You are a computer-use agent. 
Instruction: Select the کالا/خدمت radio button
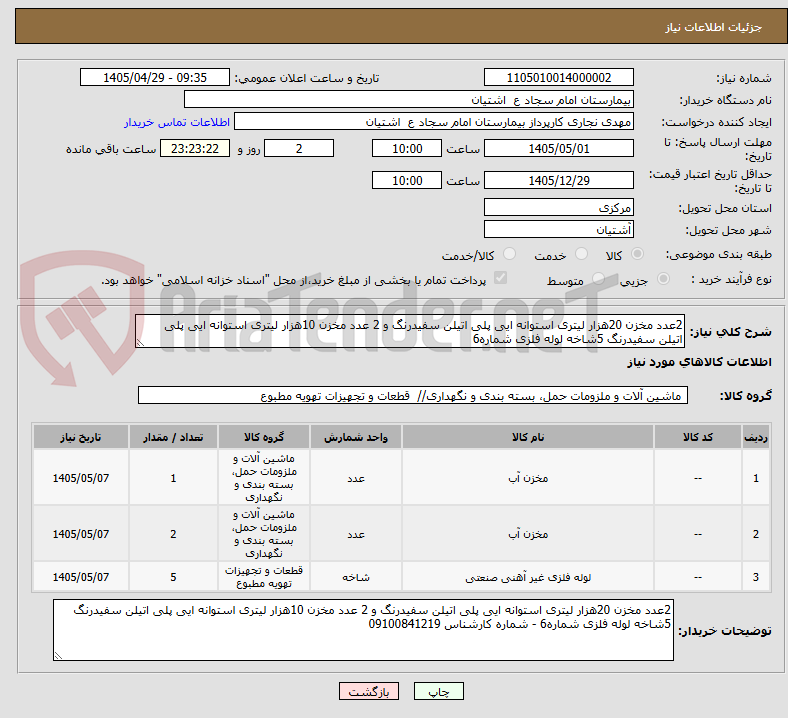(x=510, y=254)
